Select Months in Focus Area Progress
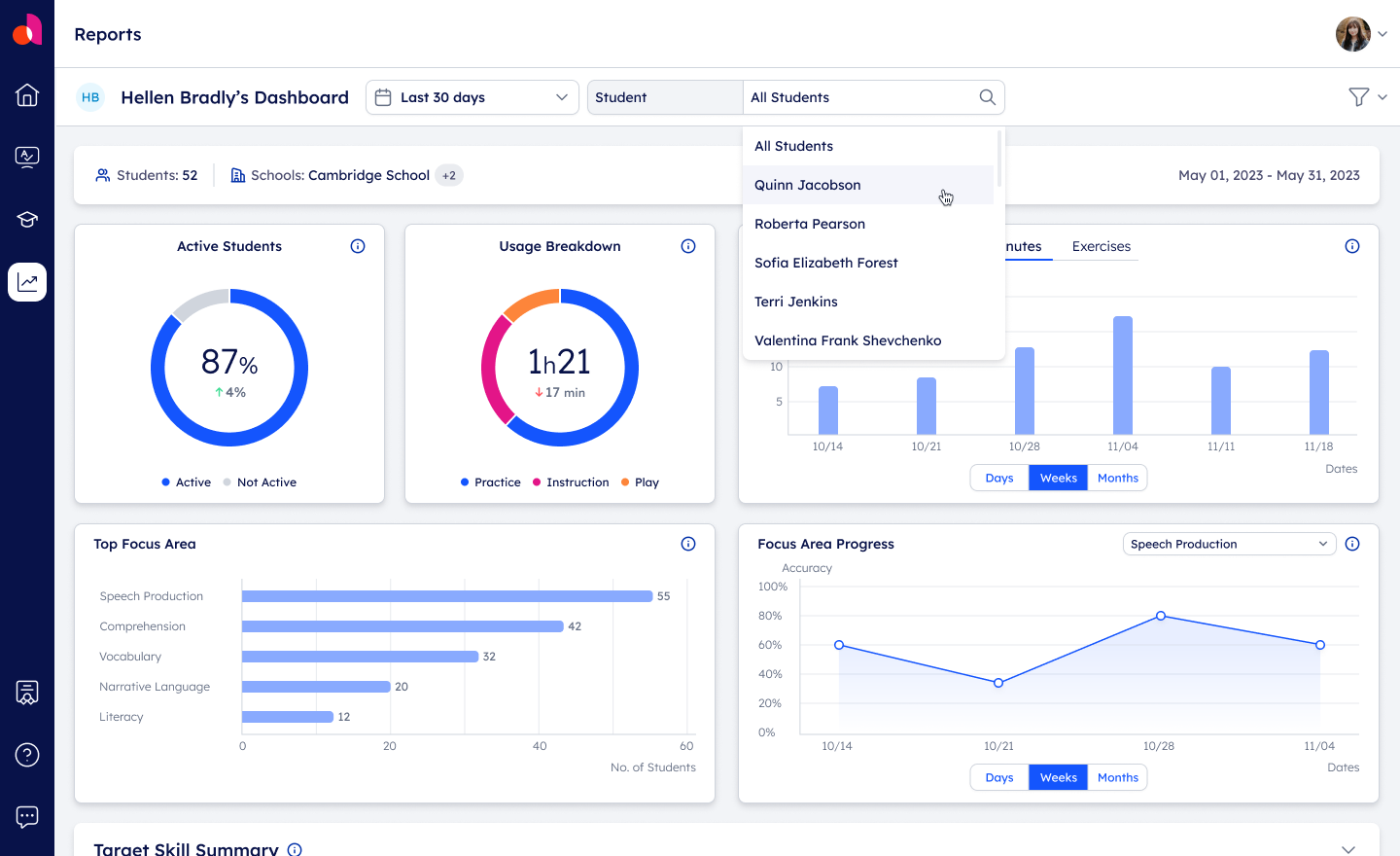The height and width of the screenshot is (856, 1400). pyautogui.click(x=1117, y=777)
